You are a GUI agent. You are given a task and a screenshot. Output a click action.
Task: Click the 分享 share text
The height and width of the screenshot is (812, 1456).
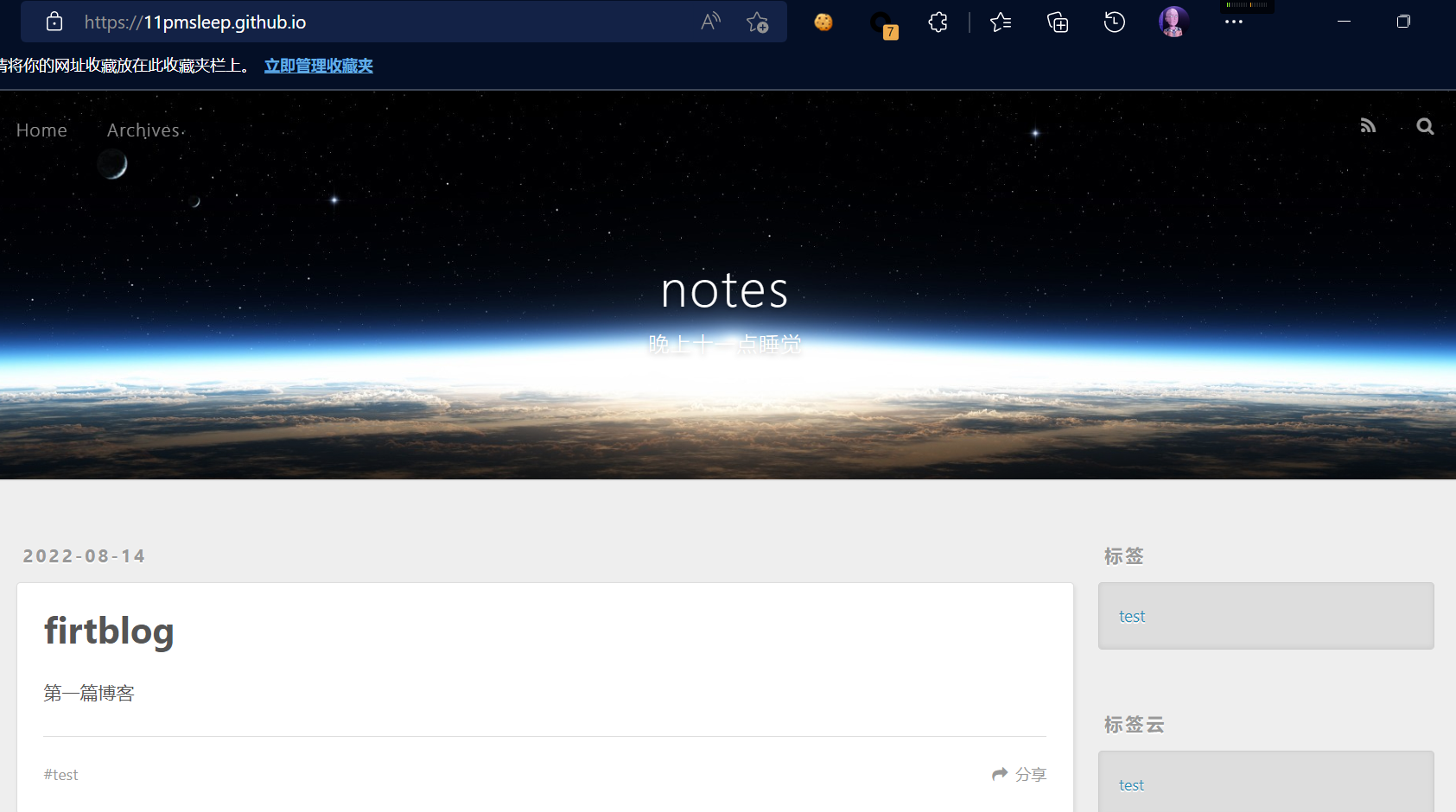[1031, 775]
